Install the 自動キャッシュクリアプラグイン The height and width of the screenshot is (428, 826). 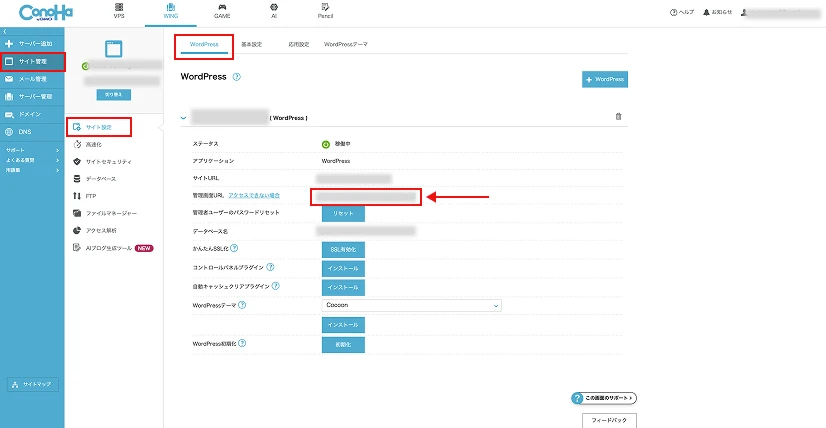coord(343,287)
